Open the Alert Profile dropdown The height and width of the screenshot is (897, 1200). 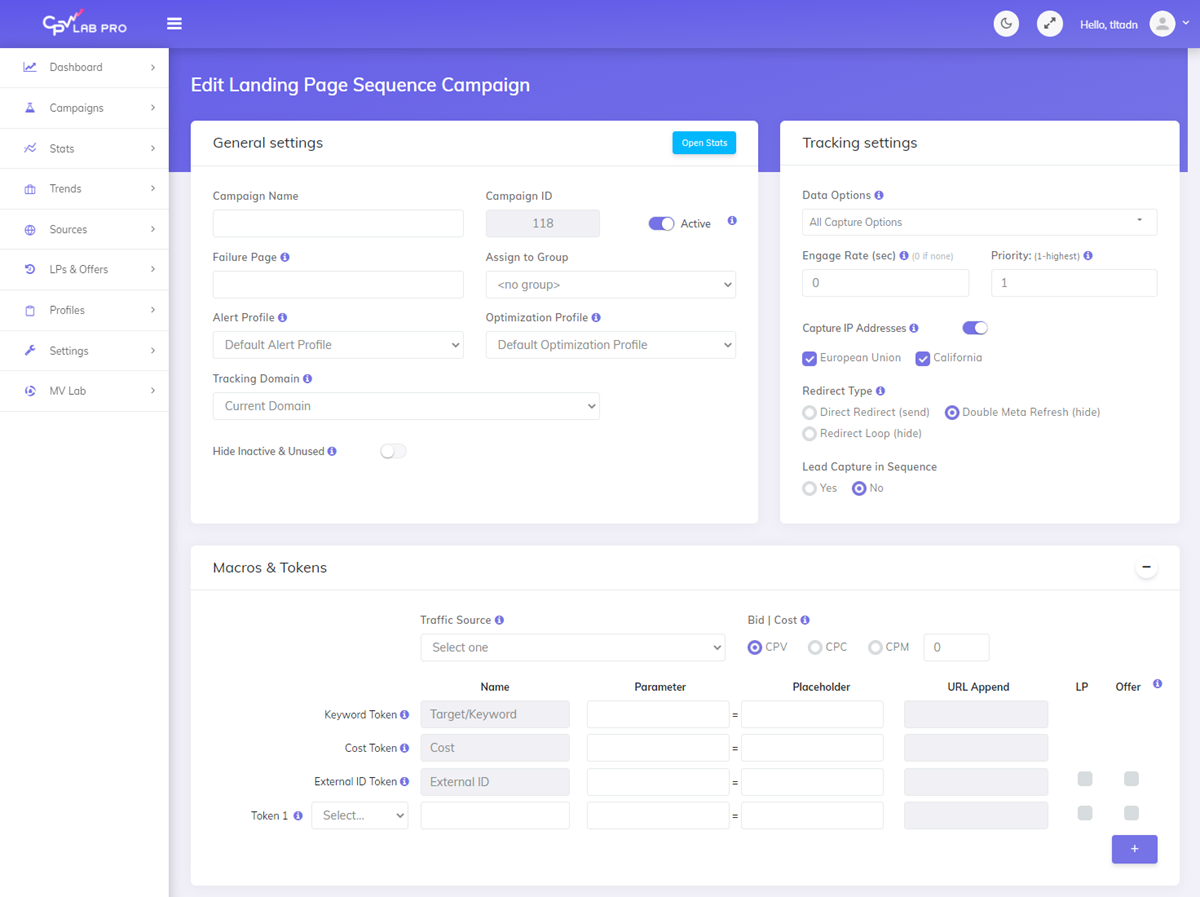338,345
